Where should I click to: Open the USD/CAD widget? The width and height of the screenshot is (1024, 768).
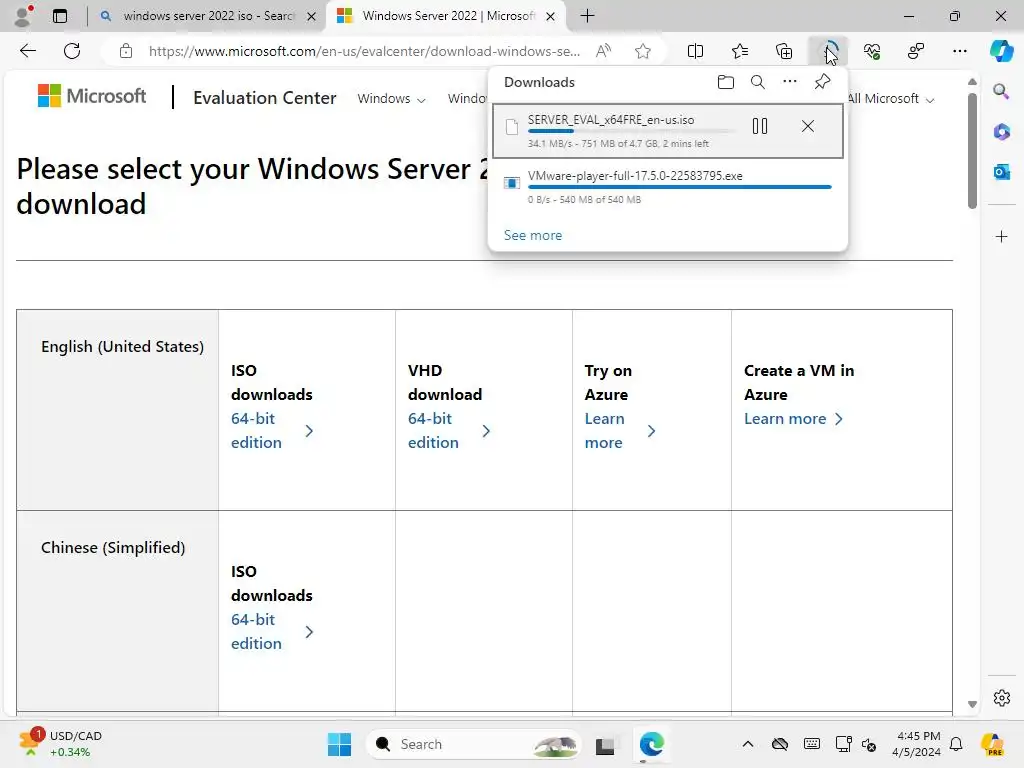click(x=61, y=744)
